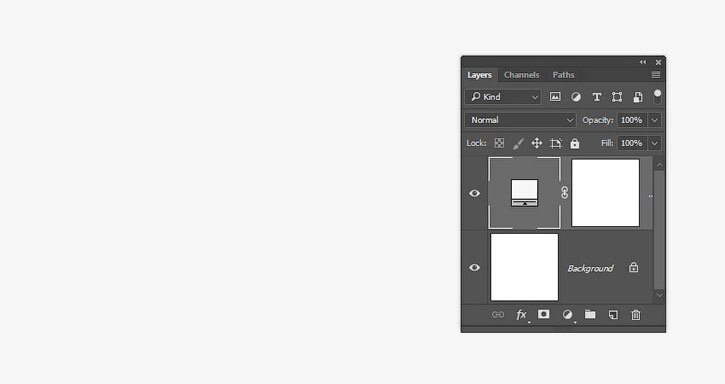Open the Kind filter dropdown

tap(504, 97)
